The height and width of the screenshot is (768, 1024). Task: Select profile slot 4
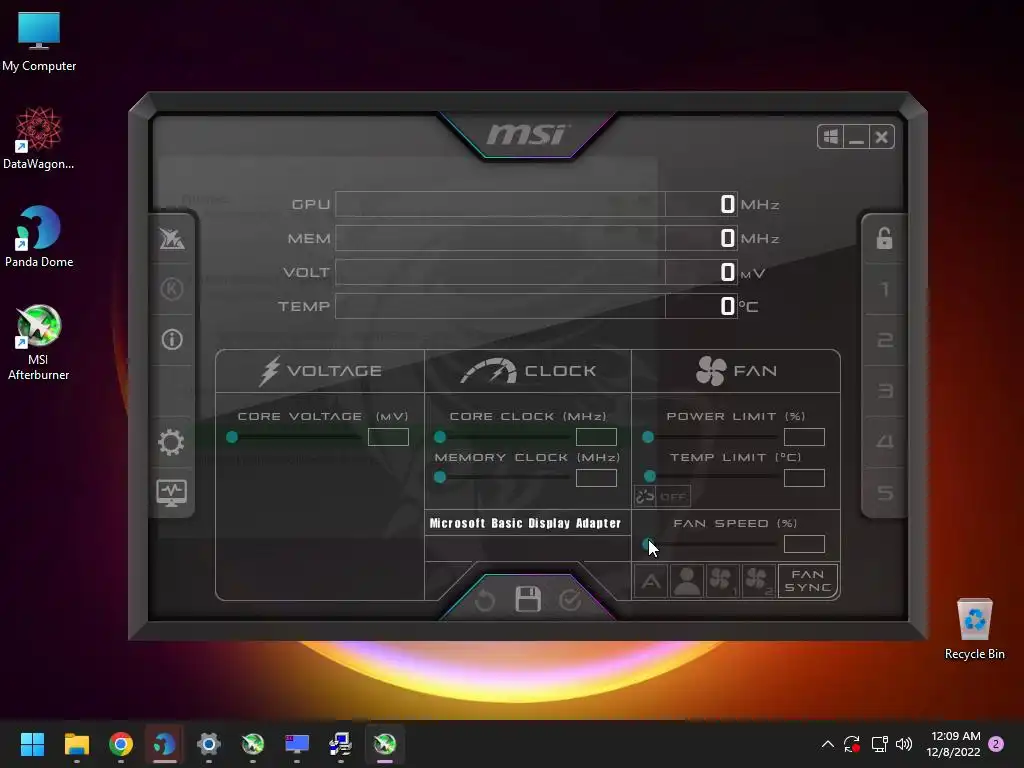point(884,441)
